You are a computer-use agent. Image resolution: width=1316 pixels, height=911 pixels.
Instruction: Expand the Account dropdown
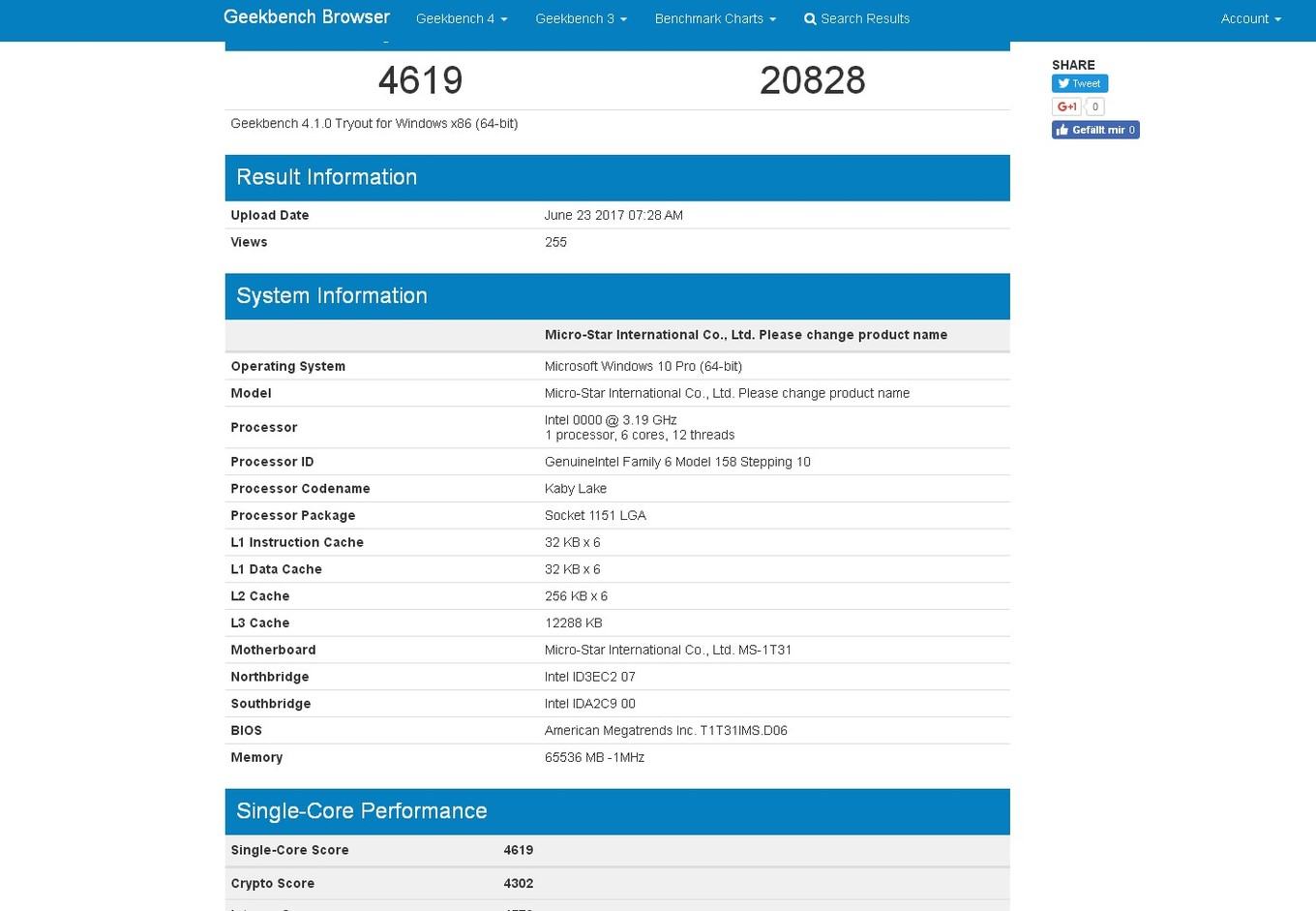[1250, 18]
